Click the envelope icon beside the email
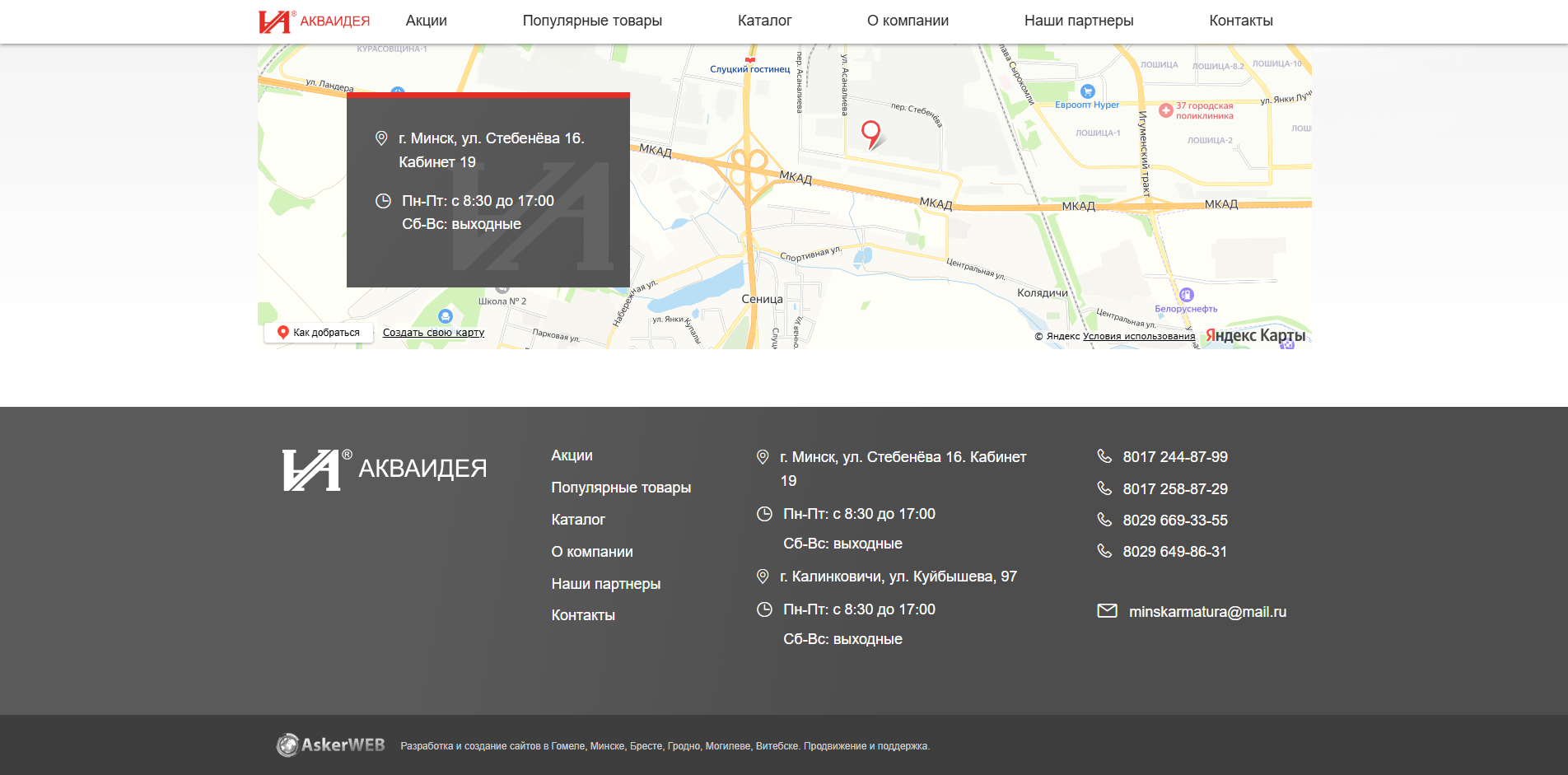The image size is (1568, 775). [1107, 611]
